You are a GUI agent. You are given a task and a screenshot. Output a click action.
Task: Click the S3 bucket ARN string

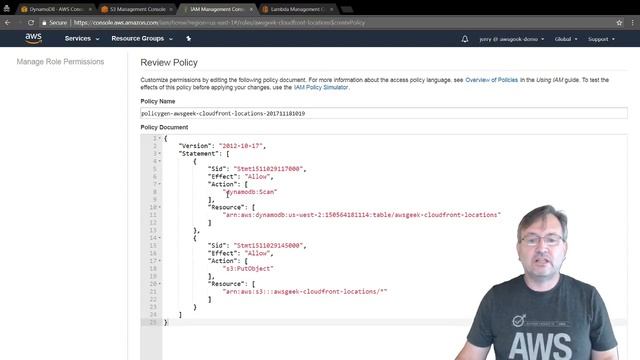coord(304,291)
